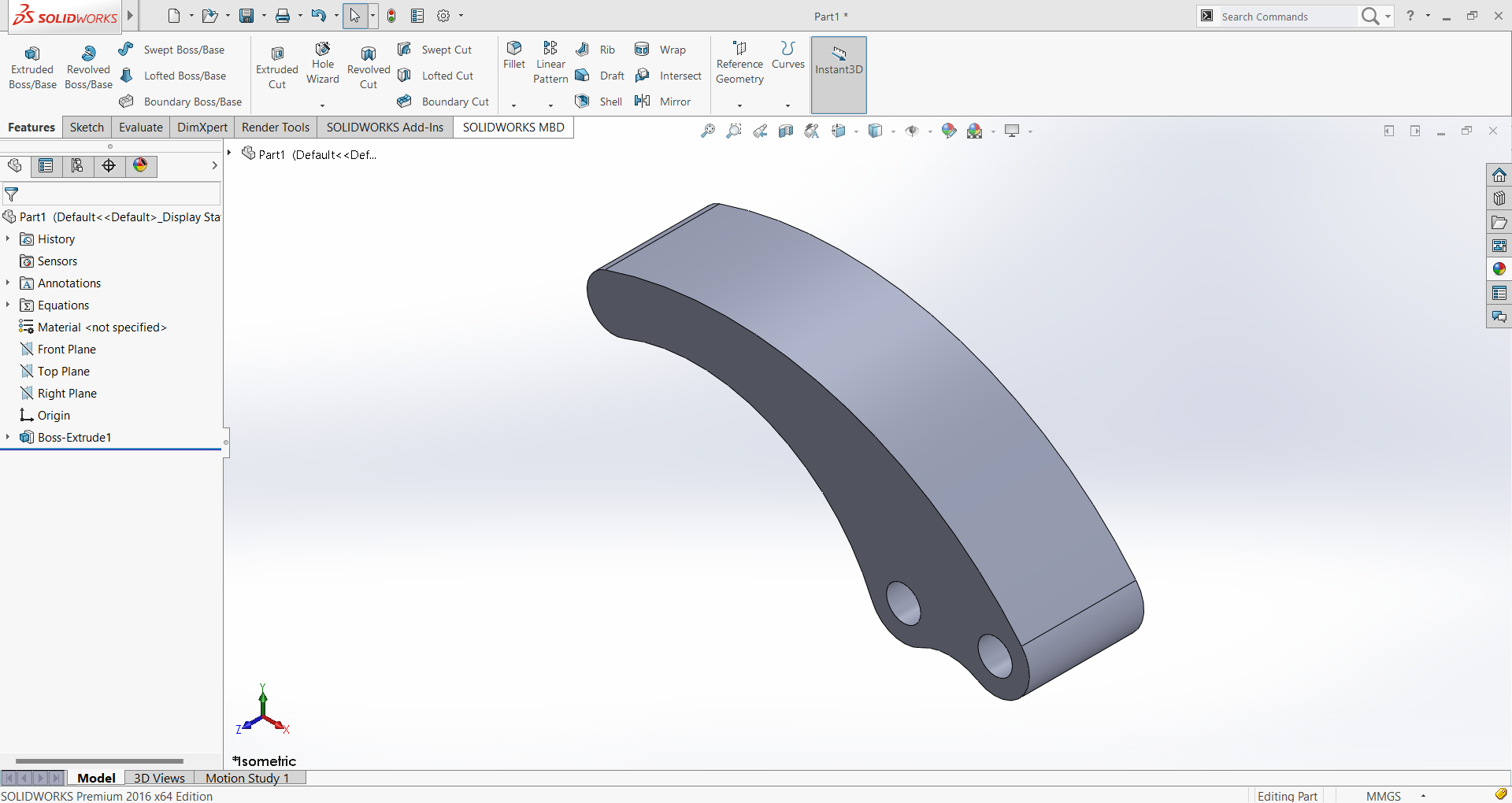Image resolution: width=1512 pixels, height=803 pixels.
Task: Open the Hole Wizard
Action: (x=323, y=64)
